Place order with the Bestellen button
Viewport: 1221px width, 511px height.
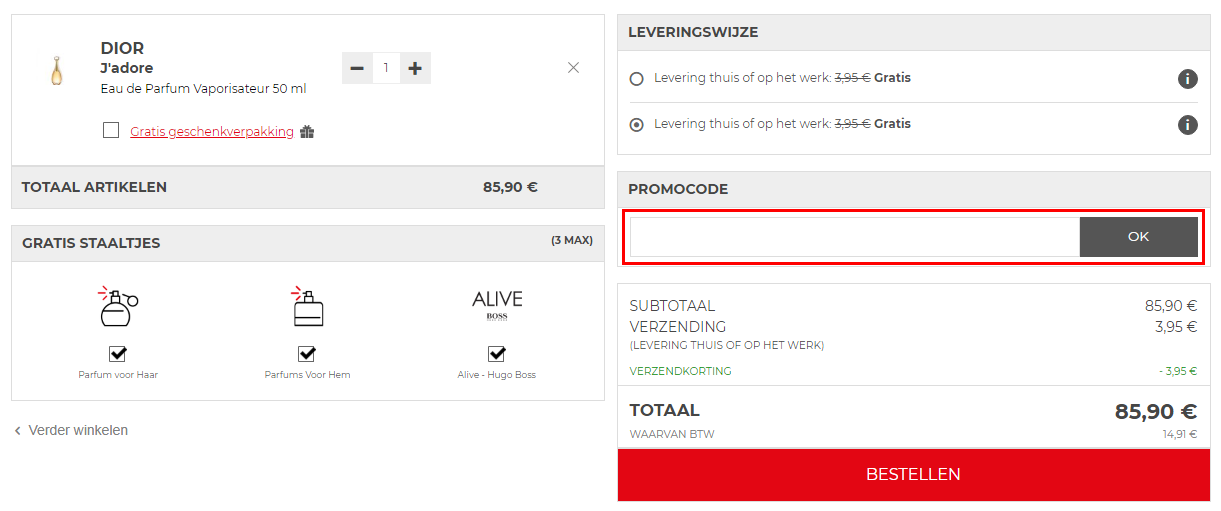913,474
